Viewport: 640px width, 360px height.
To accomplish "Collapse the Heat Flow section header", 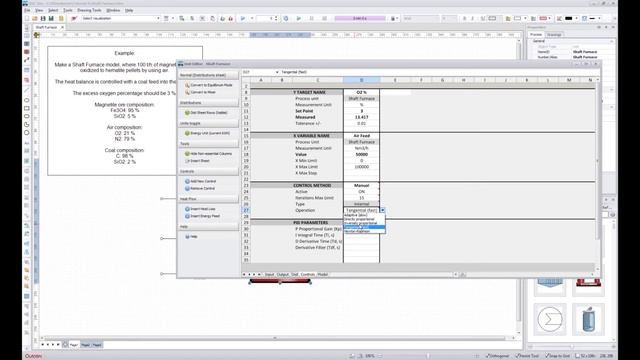I will (209, 199).
